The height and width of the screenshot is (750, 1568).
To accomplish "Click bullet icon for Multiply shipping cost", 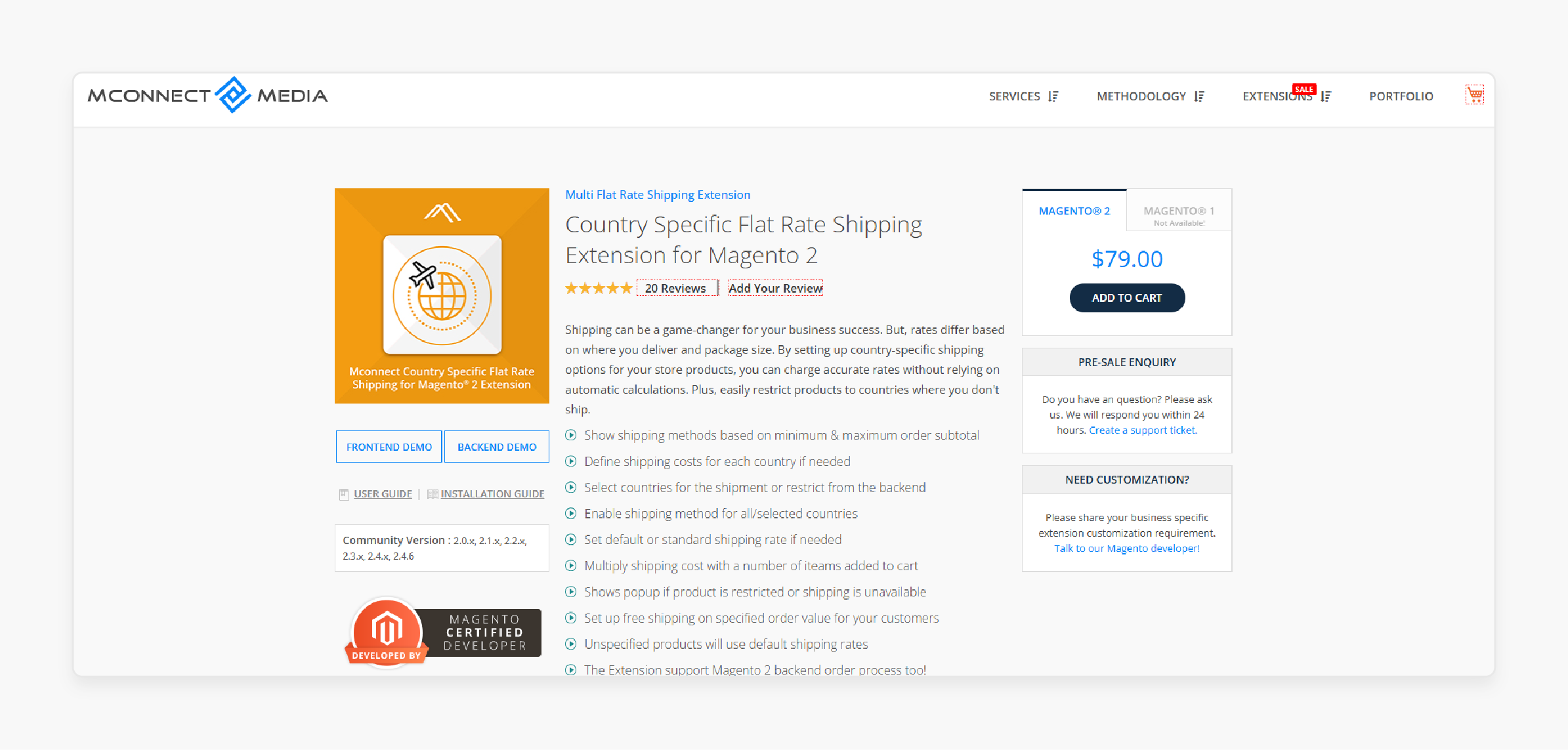I will (571, 566).
